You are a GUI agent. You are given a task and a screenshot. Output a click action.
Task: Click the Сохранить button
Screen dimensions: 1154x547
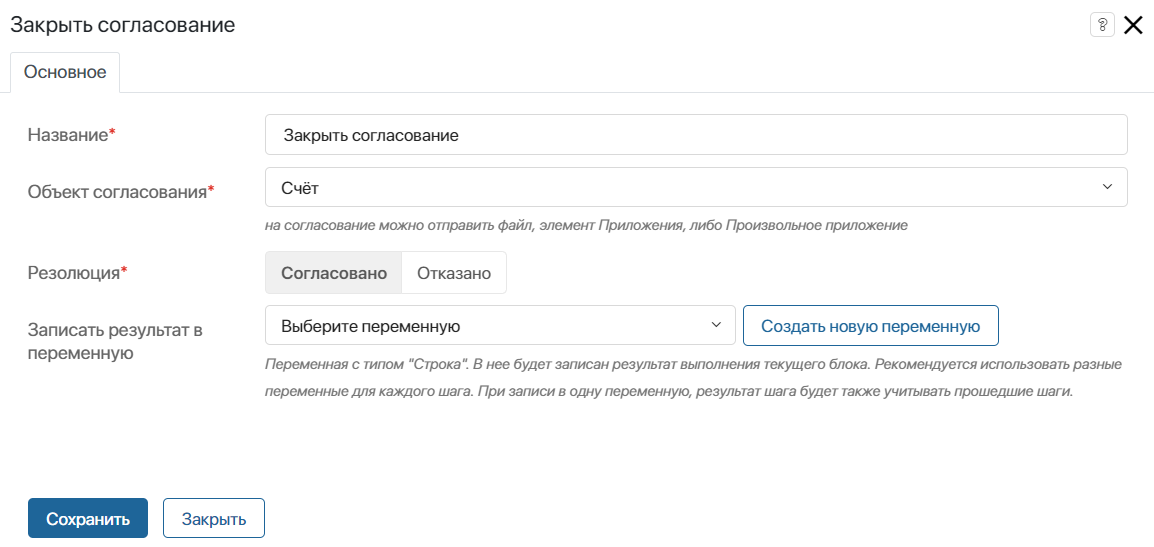(88, 518)
